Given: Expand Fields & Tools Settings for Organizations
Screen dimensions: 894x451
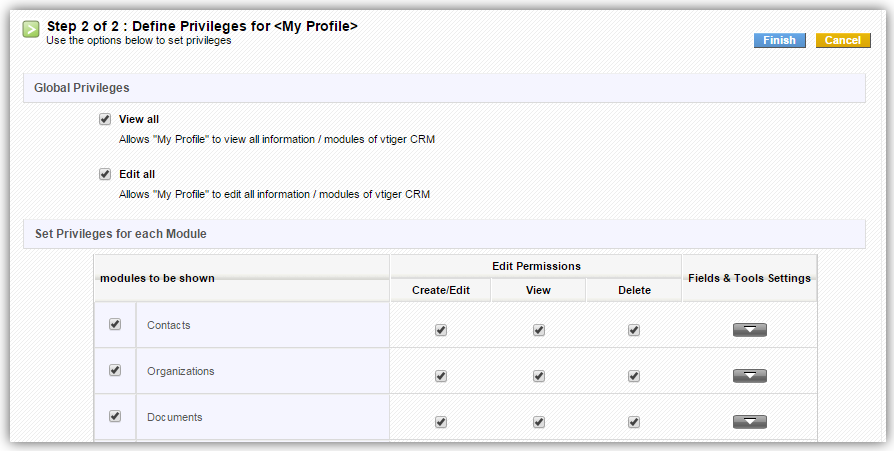Looking at the screenshot, I should [749, 376].
